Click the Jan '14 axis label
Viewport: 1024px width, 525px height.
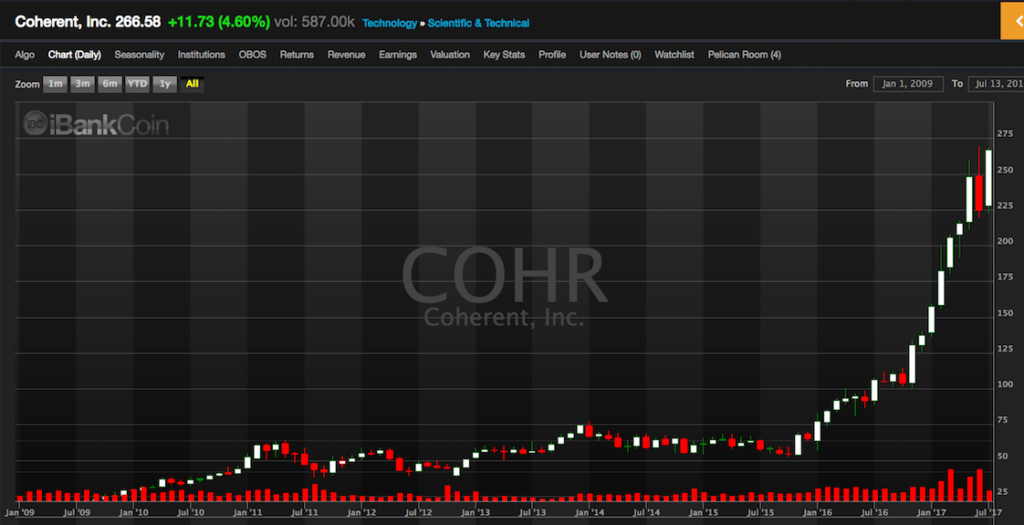(588, 514)
